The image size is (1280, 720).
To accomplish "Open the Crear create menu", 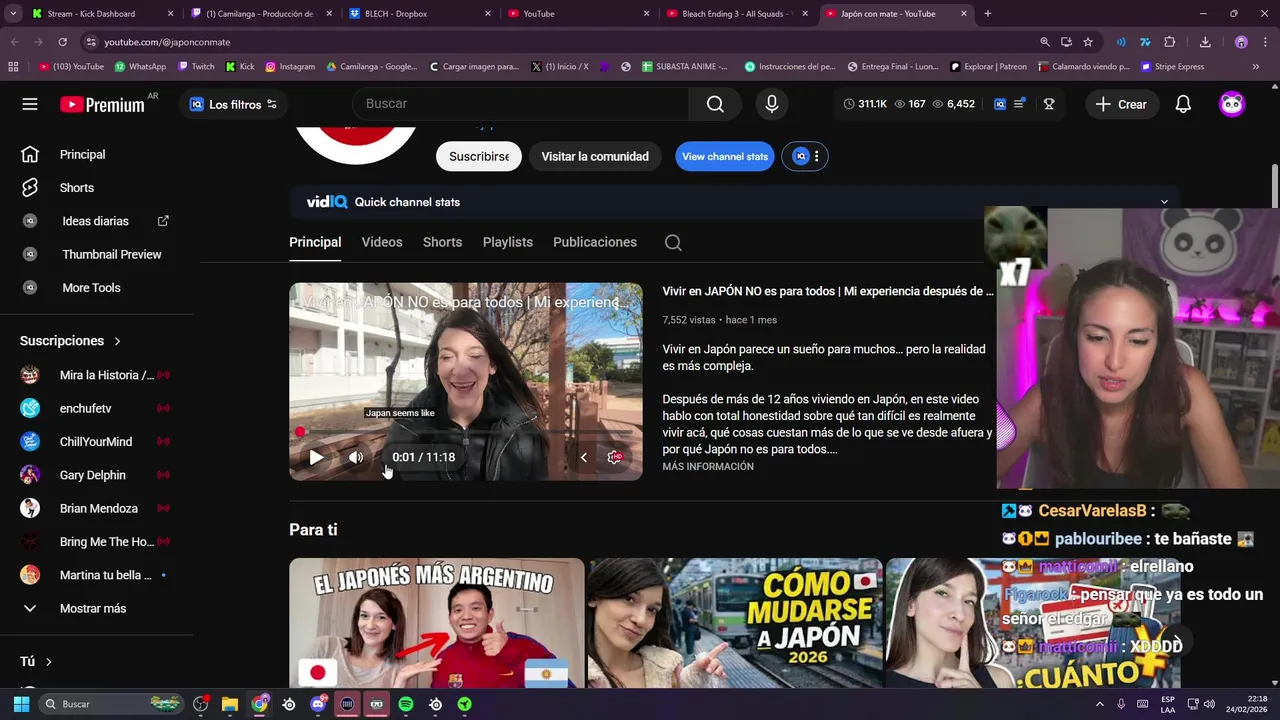I will [x=1121, y=104].
